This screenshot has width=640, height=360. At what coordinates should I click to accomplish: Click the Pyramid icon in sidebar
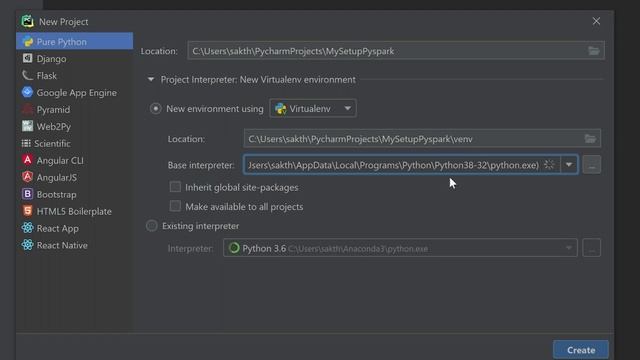[27, 109]
